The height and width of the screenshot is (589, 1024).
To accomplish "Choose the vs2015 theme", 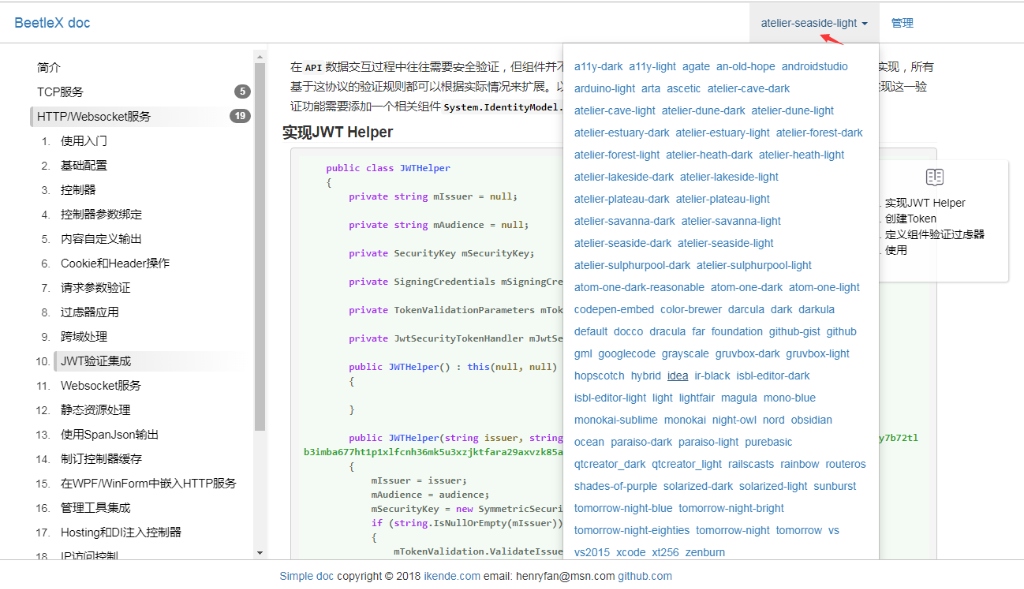I will pos(591,552).
